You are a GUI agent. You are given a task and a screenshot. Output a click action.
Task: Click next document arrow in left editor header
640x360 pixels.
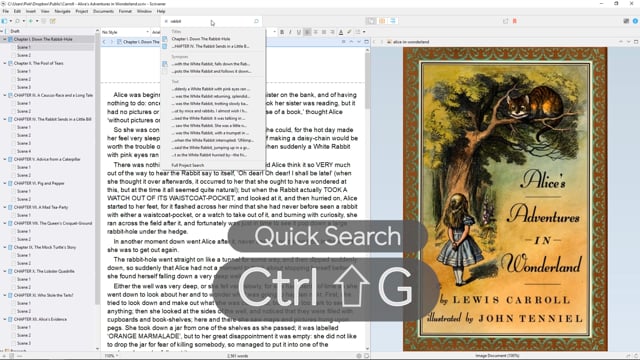pos(359,42)
